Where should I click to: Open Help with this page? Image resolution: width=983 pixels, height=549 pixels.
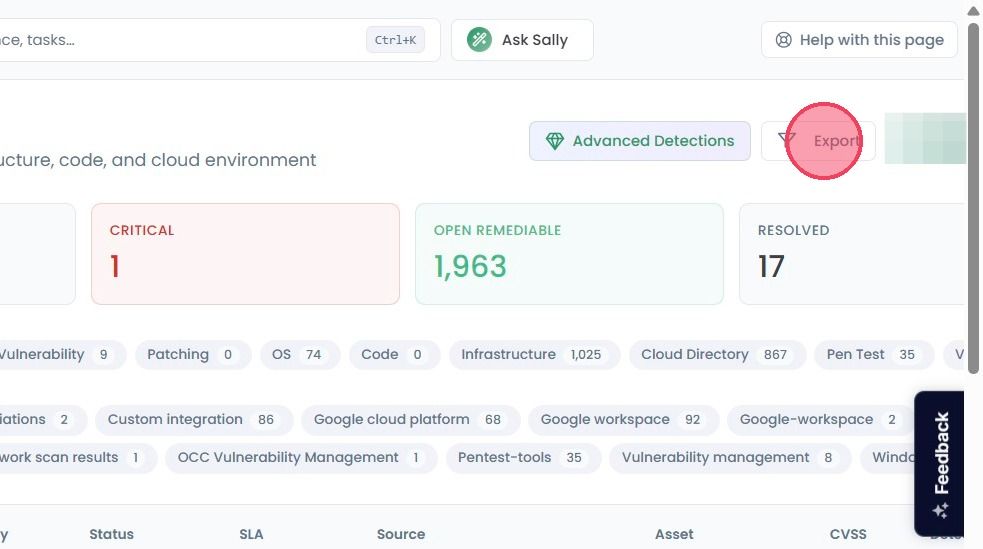tap(859, 40)
